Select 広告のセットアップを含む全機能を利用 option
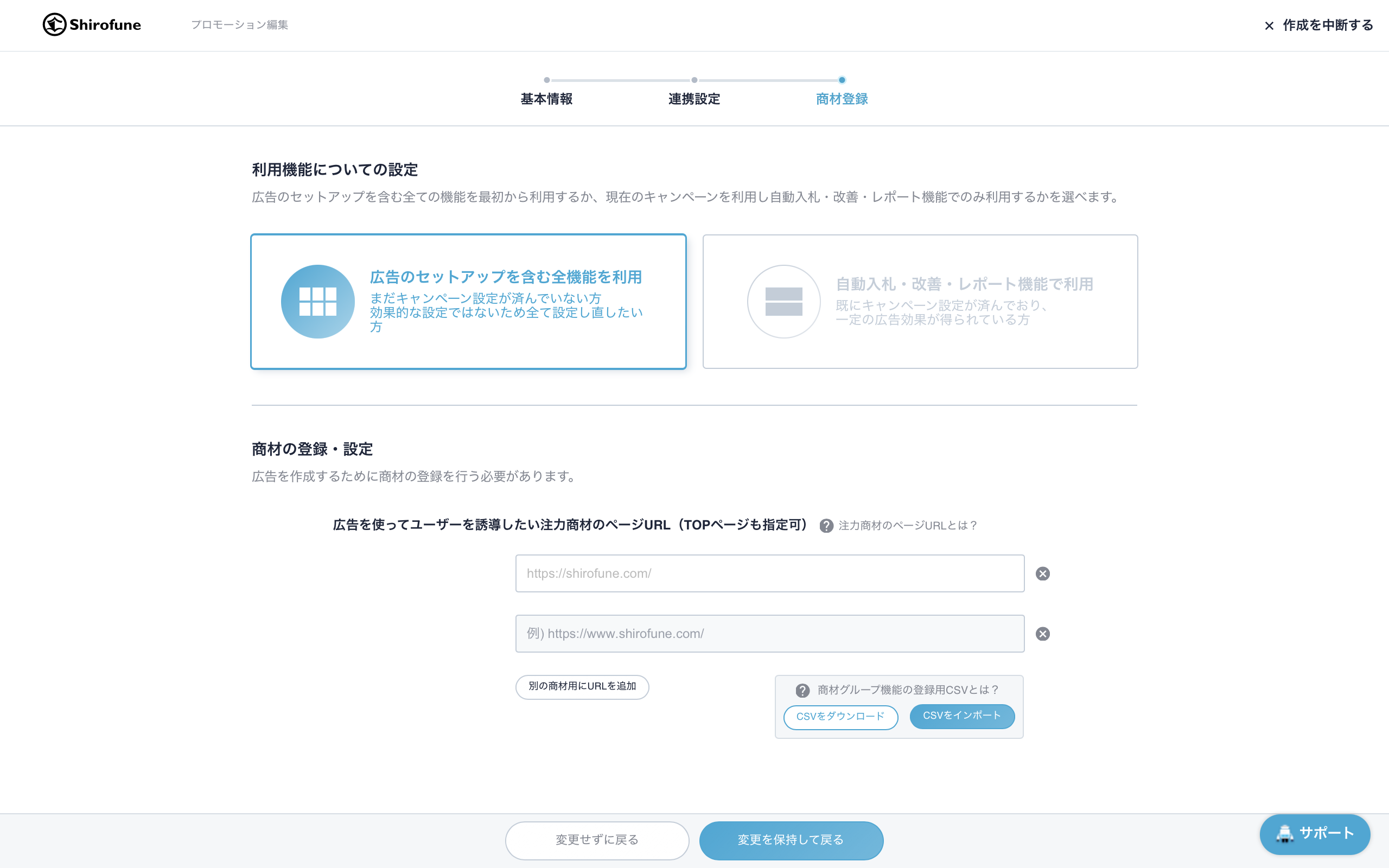The width and height of the screenshot is (1389, 868). (468, 302)
